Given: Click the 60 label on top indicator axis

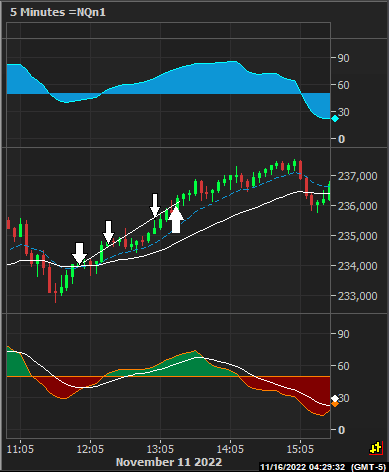Looking at the screenshot, I should tap(343, 85).
